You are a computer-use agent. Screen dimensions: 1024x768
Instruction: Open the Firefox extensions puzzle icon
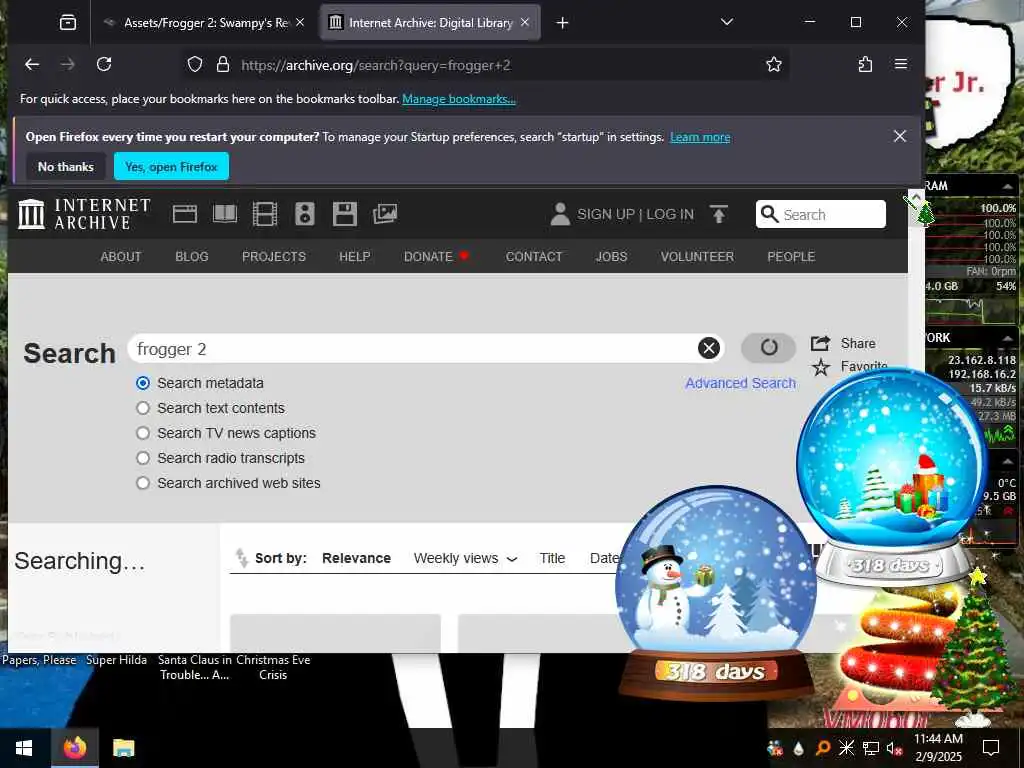pyautogui.click(x=865, y=64)
